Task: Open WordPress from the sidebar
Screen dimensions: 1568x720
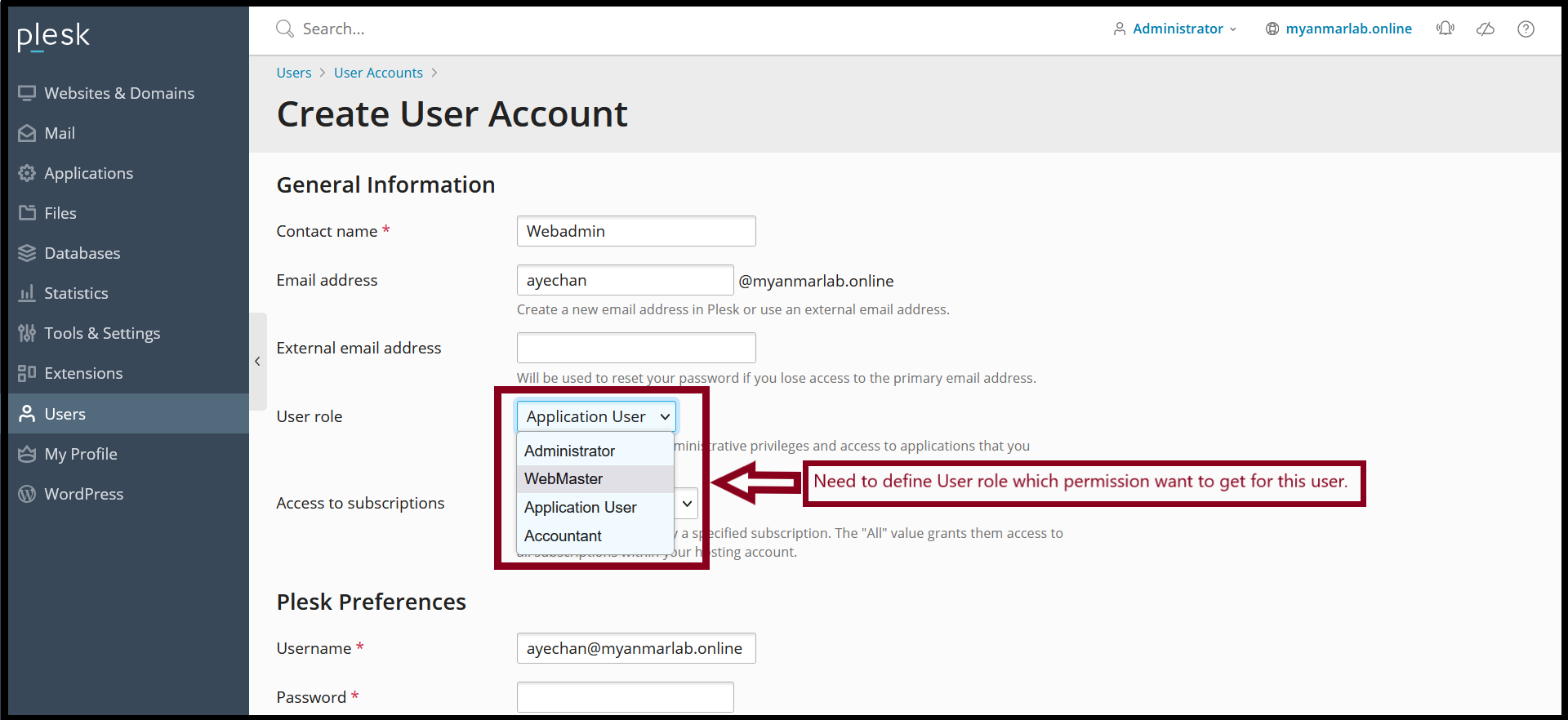Action: (x=83, y=494)
